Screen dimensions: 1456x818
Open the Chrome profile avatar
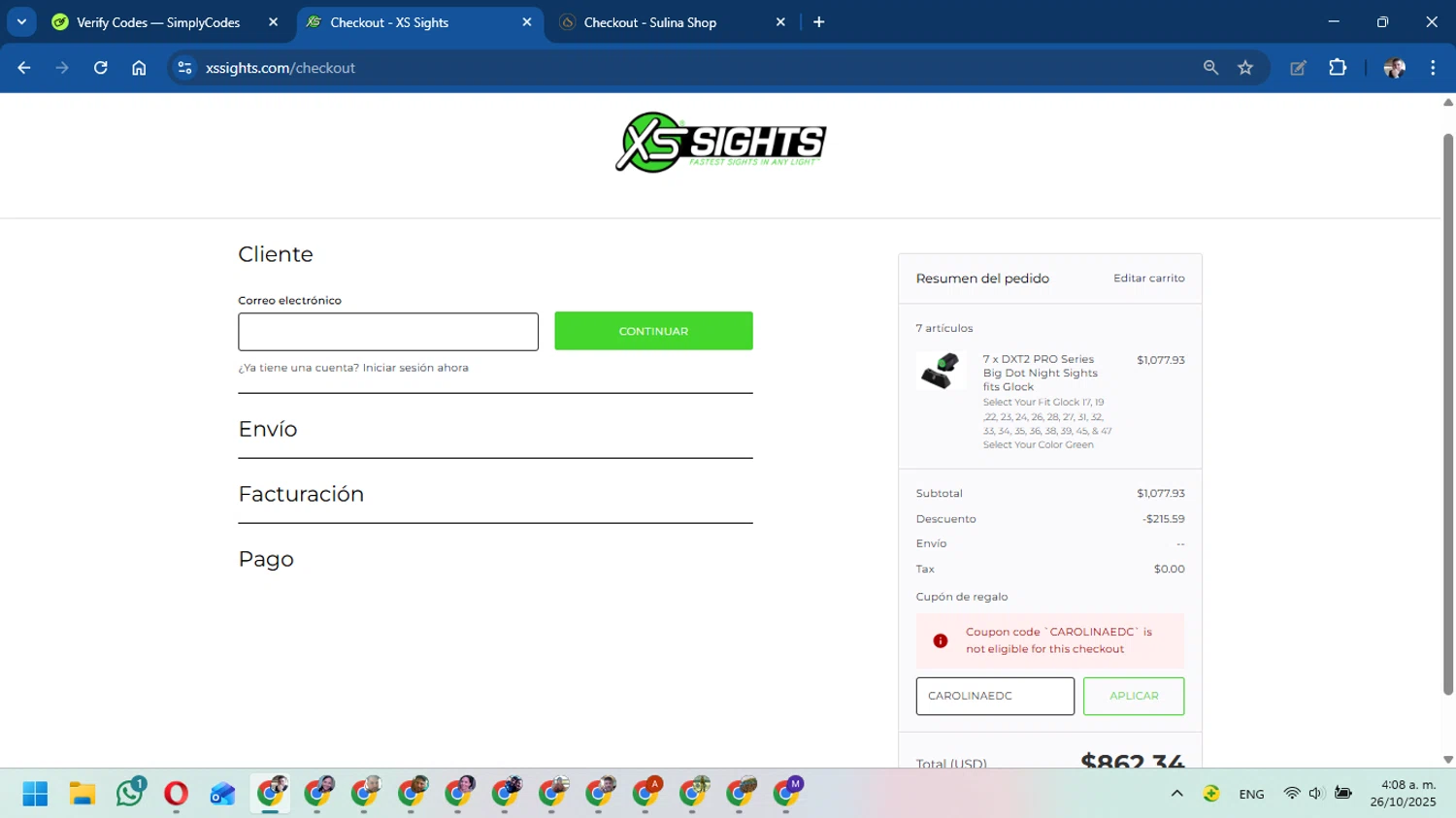point(1395,68)
